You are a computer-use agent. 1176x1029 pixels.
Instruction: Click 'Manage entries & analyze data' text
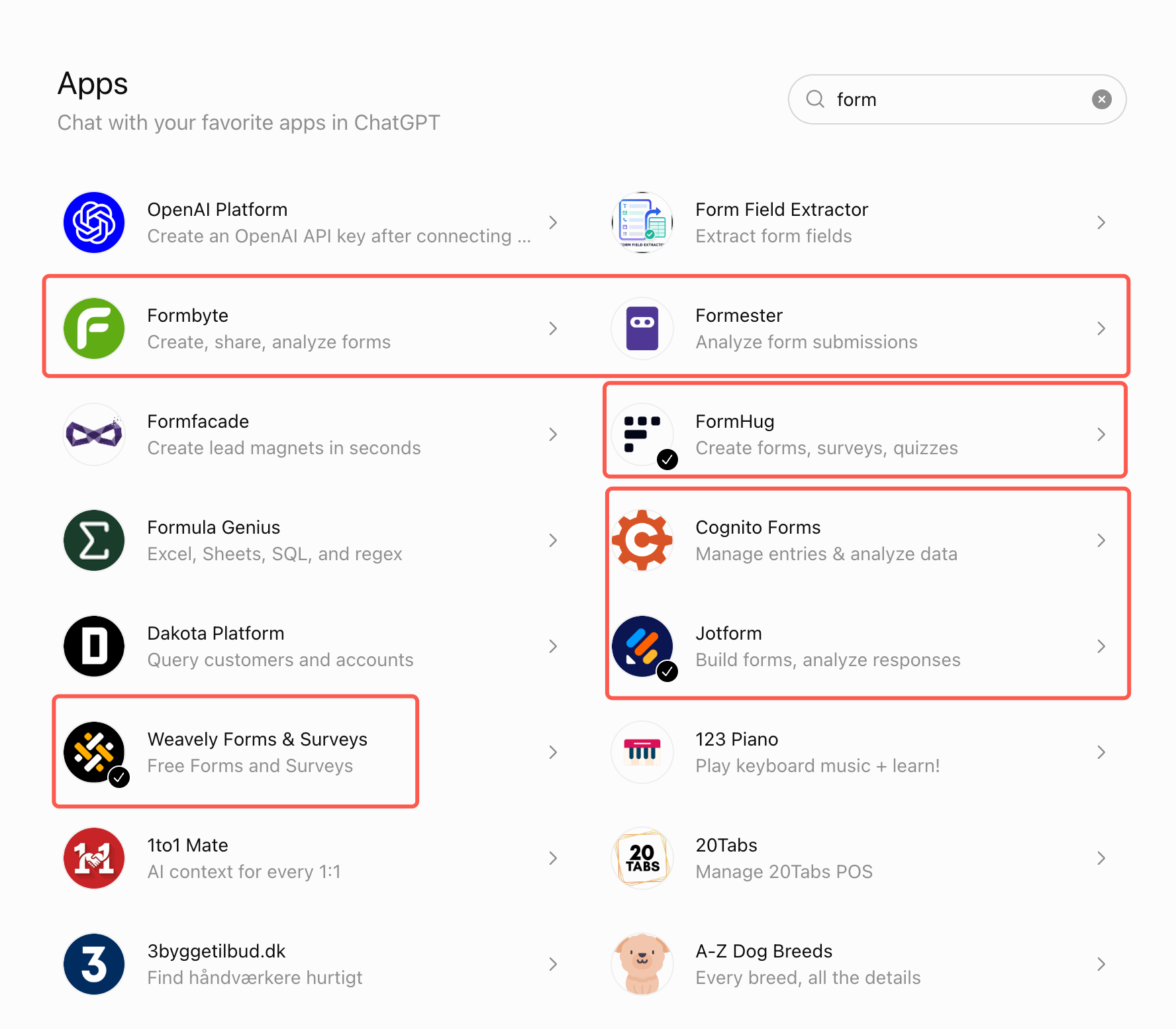point(826,554)
